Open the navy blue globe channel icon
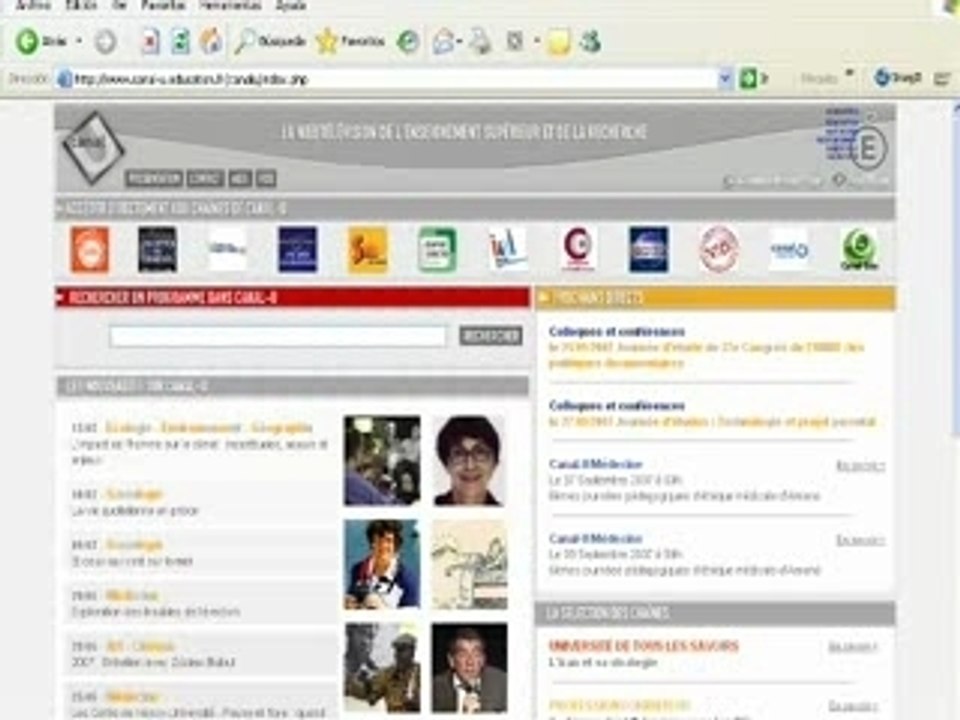The image size is (960, 720). (648, 249)
